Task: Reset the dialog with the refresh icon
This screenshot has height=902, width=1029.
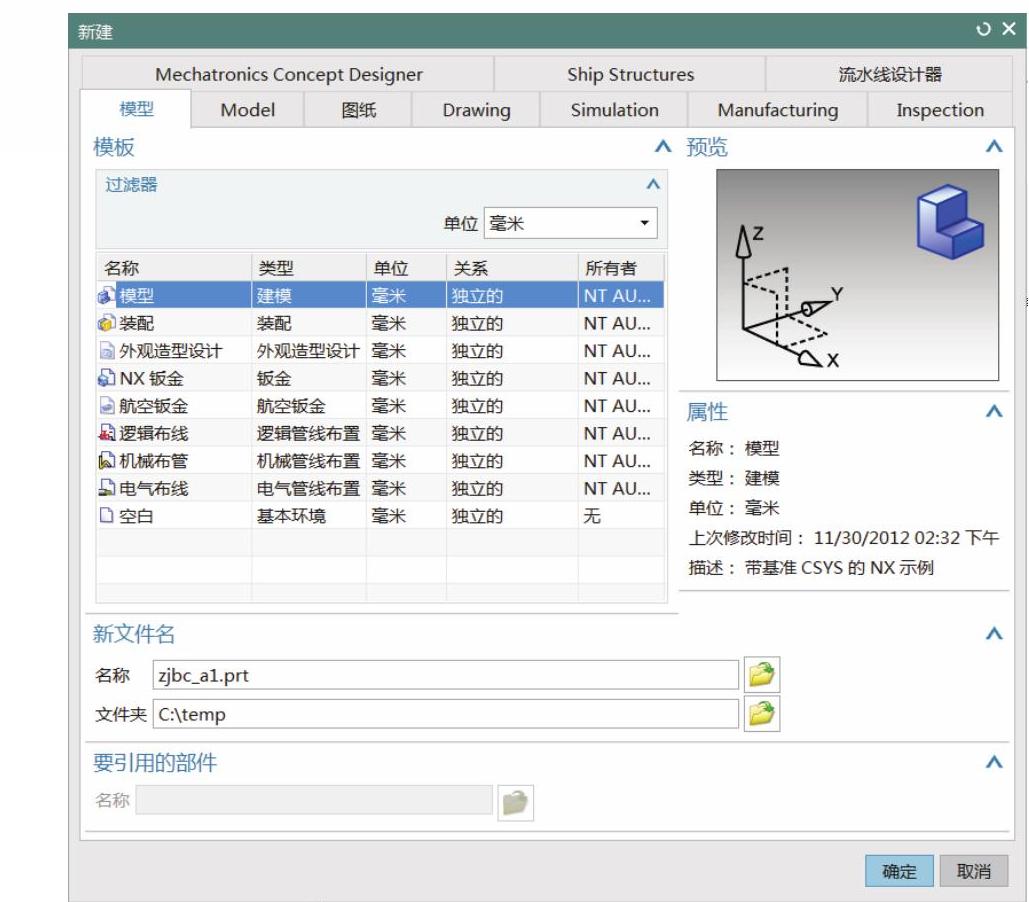Action: point(982,29)
